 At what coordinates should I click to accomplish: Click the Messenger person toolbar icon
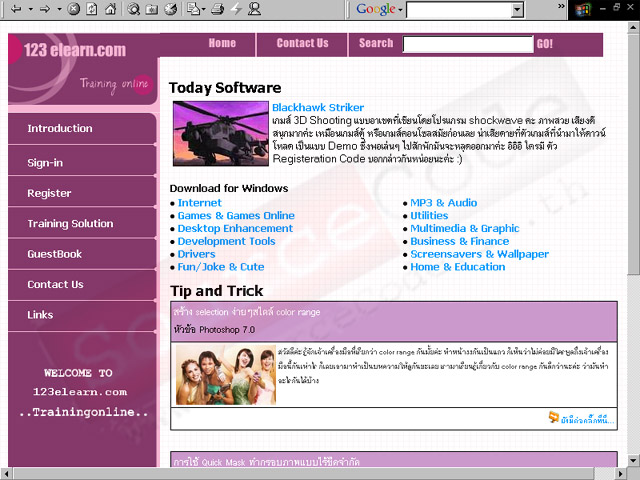pyautogui.click(x=254, y=9)
